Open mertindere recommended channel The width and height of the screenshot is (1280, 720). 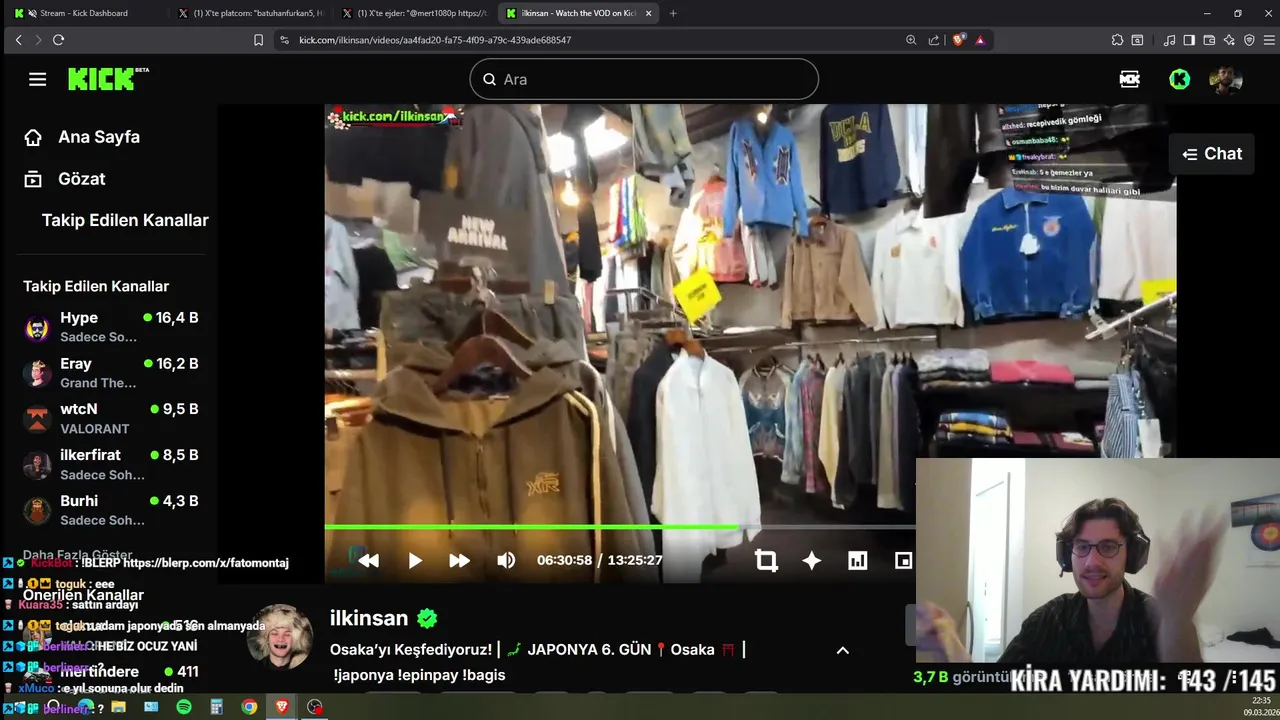(110, 672)
